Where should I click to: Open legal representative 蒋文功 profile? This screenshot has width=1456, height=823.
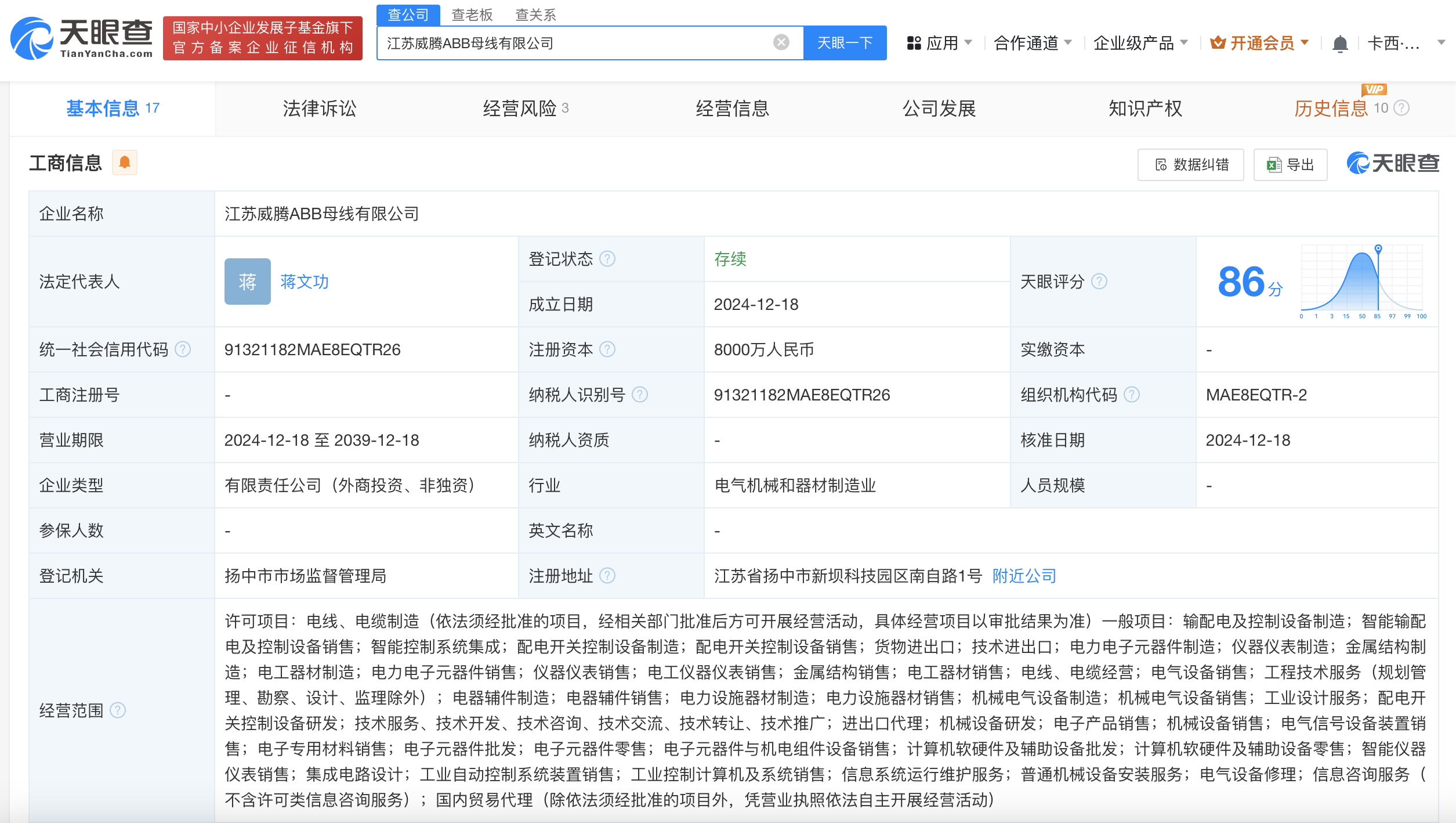pos(304,282)
